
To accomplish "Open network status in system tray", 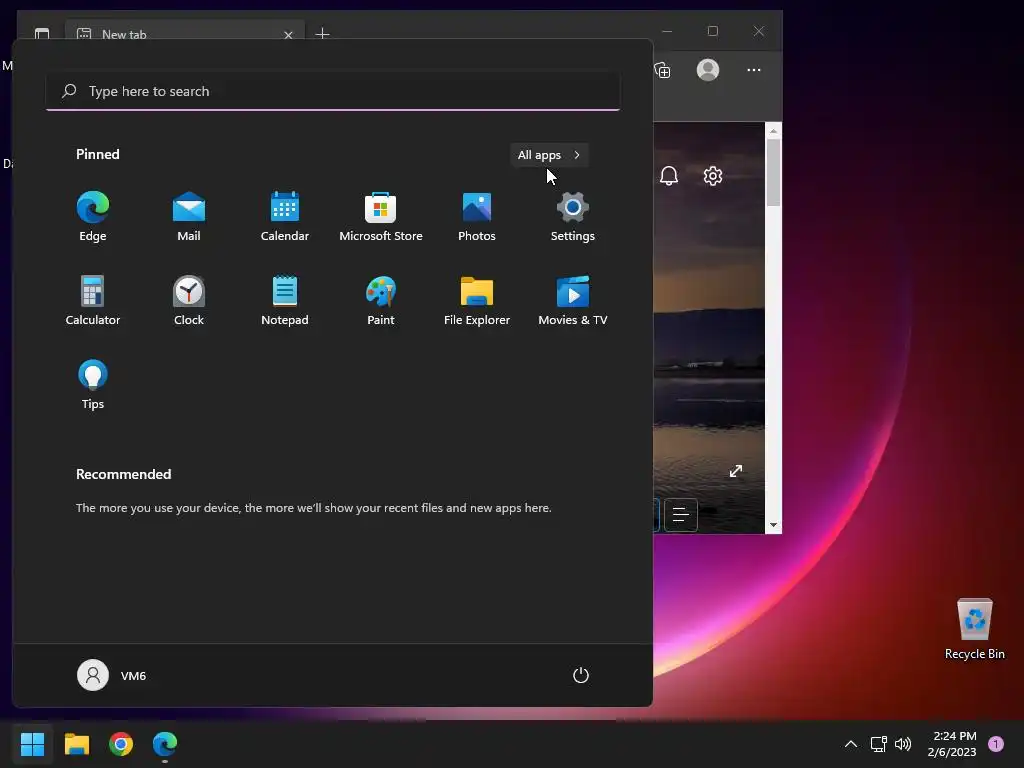I will click(878, 744).
